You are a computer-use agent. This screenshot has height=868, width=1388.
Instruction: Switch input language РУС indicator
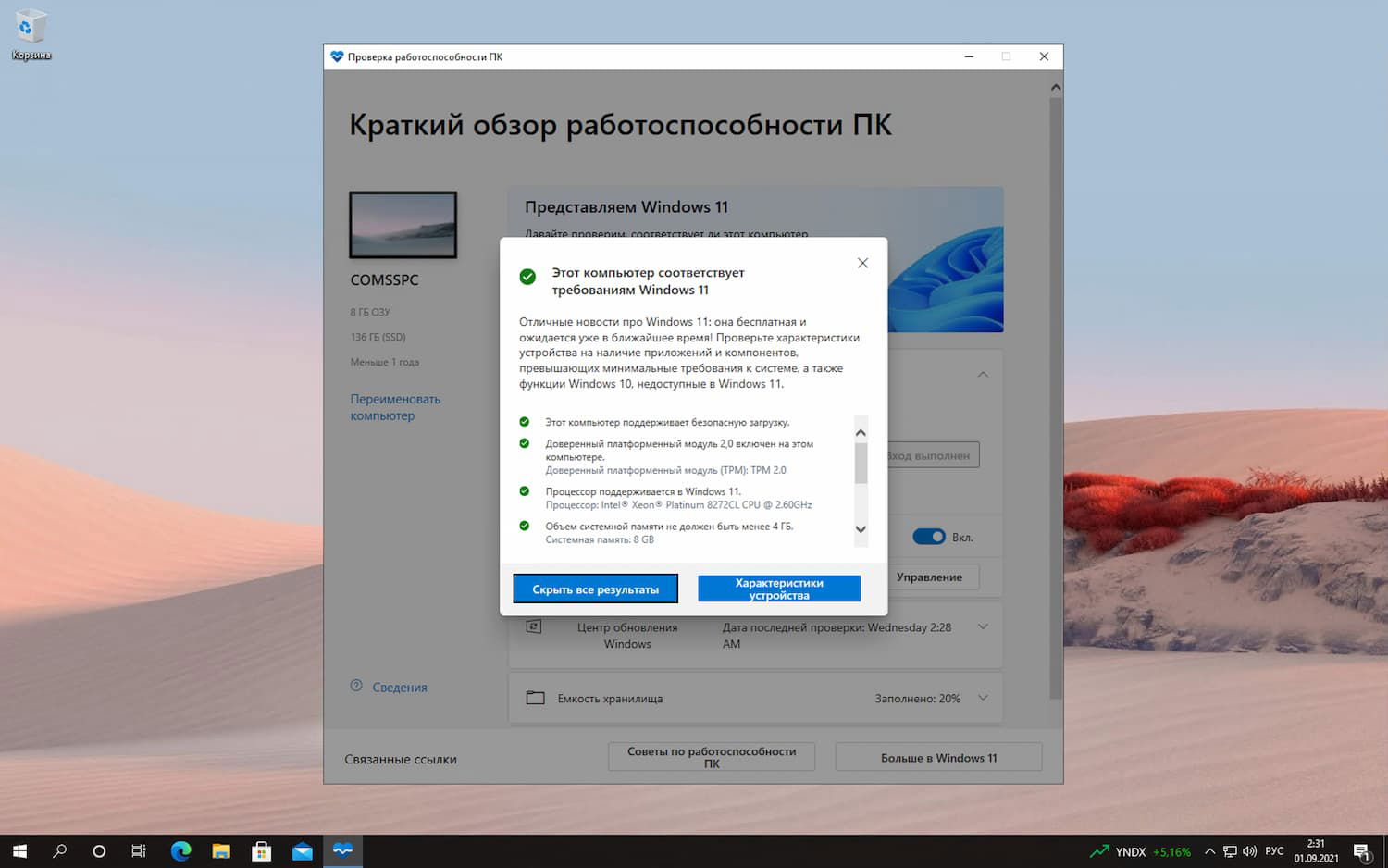click(x=1274, y=851)
